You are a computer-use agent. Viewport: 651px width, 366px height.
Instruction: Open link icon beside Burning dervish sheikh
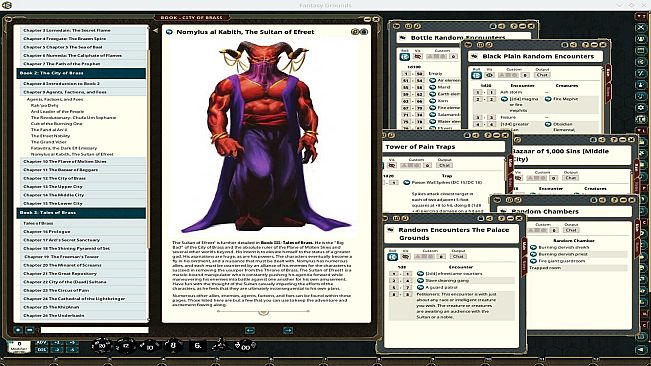534,247
